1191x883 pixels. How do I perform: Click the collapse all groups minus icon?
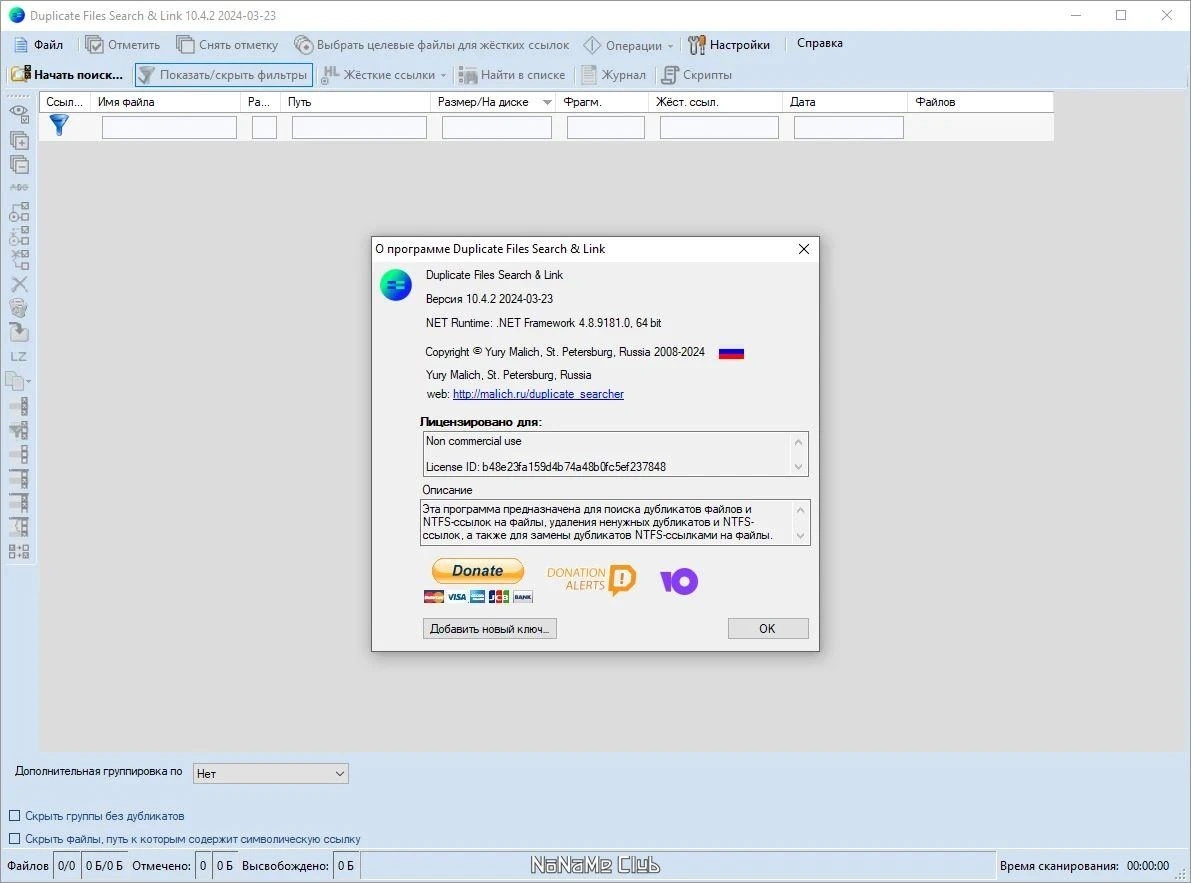[19, 164]
